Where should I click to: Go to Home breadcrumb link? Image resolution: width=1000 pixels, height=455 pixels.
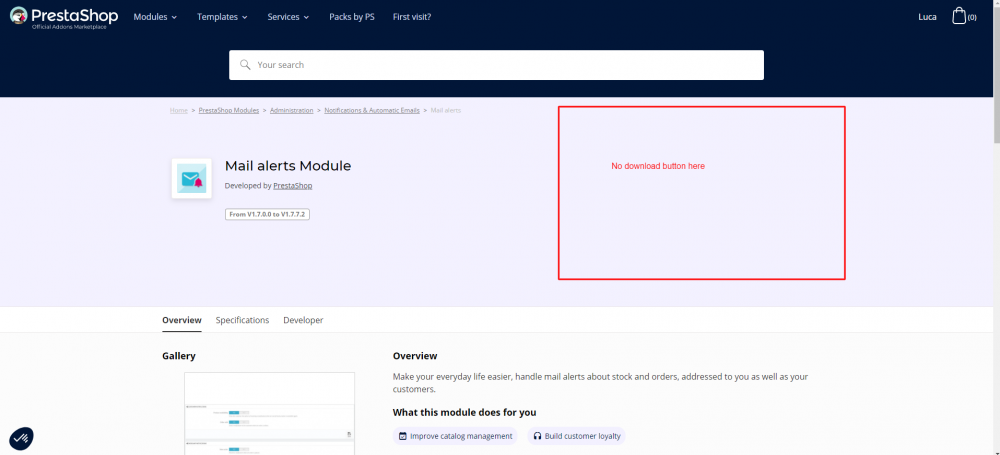pos(179,110)
